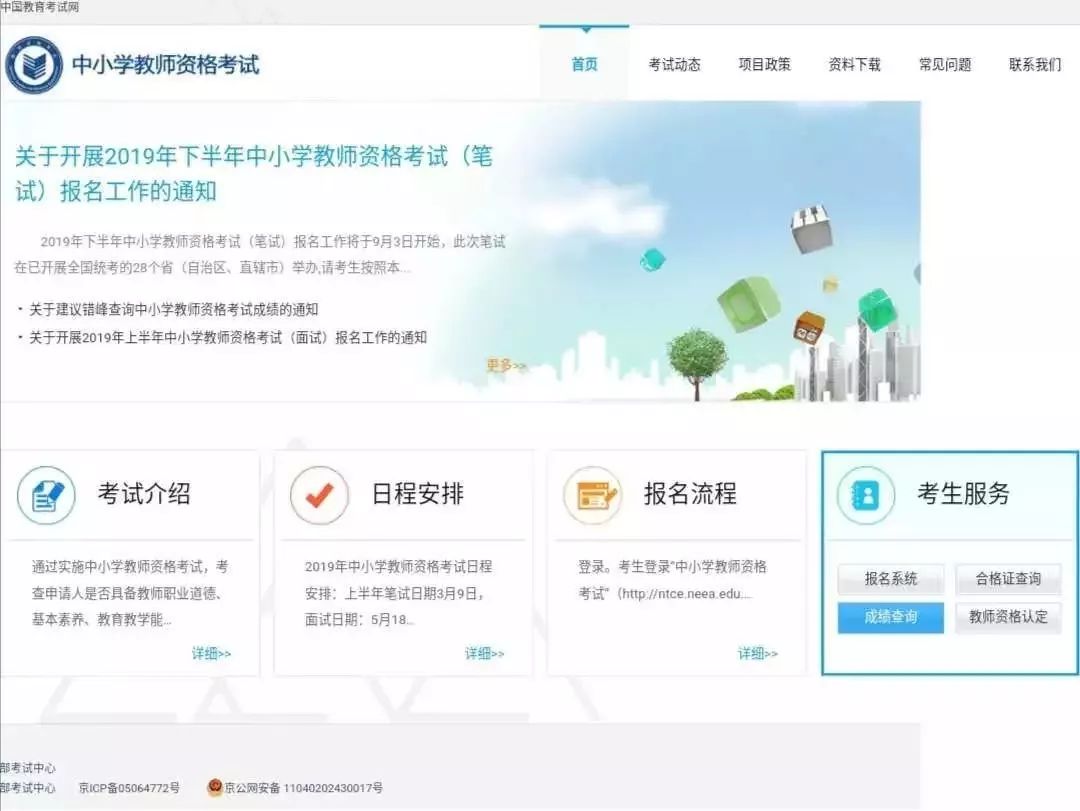Screen dimensions: 1080x811
Task: Click the 京ICP备05064772号 footer link
Action: [129, 788]
